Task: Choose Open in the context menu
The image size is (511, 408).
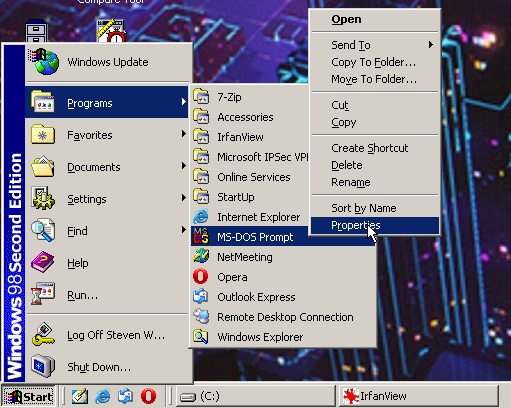Action: [375, 19]
